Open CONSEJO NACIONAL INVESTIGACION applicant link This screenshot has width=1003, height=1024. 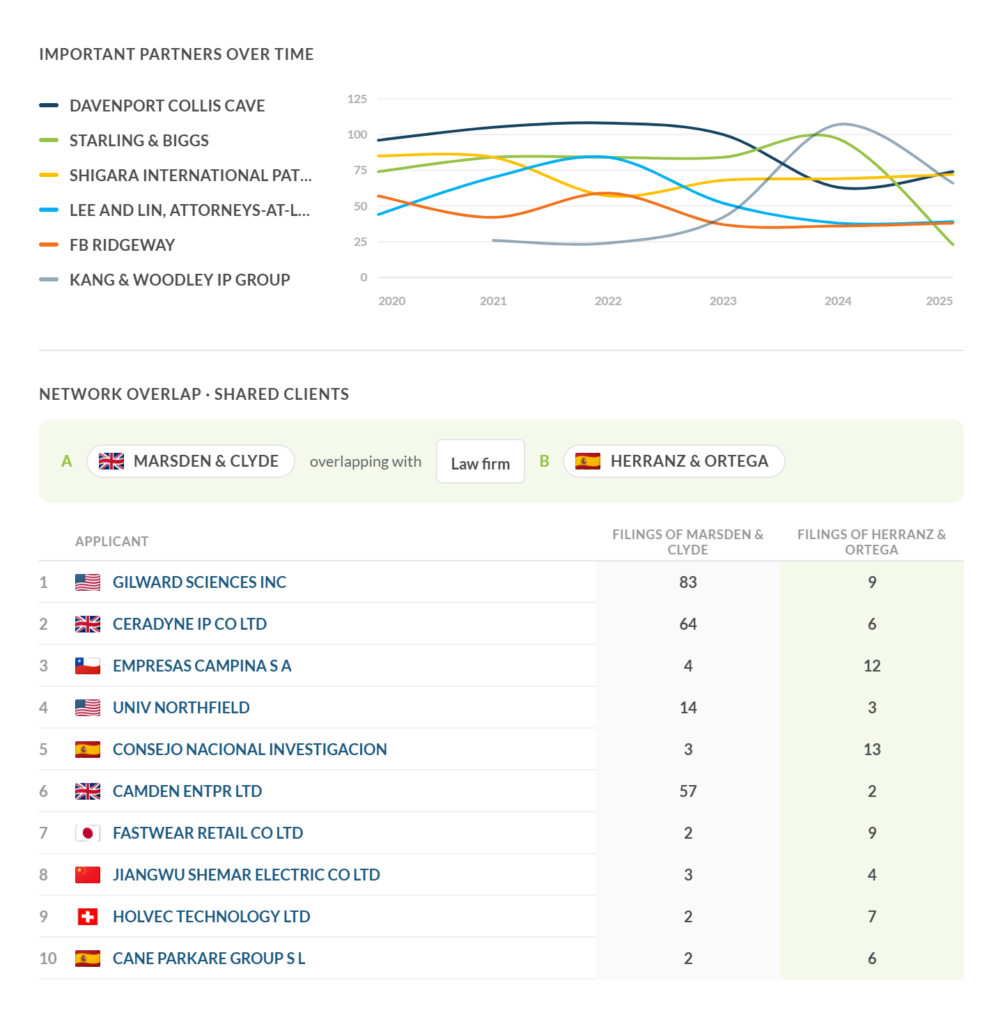(249, 749)
